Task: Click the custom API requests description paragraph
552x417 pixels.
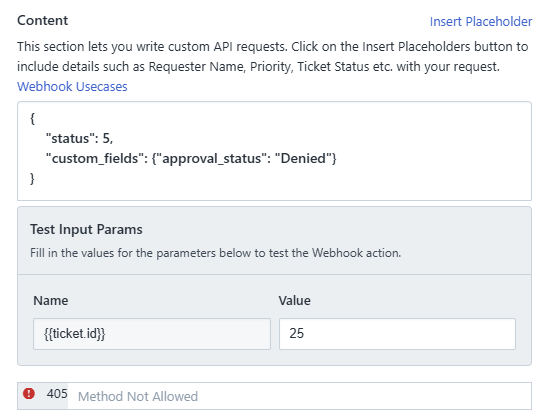Action: (x=273, y=57)
